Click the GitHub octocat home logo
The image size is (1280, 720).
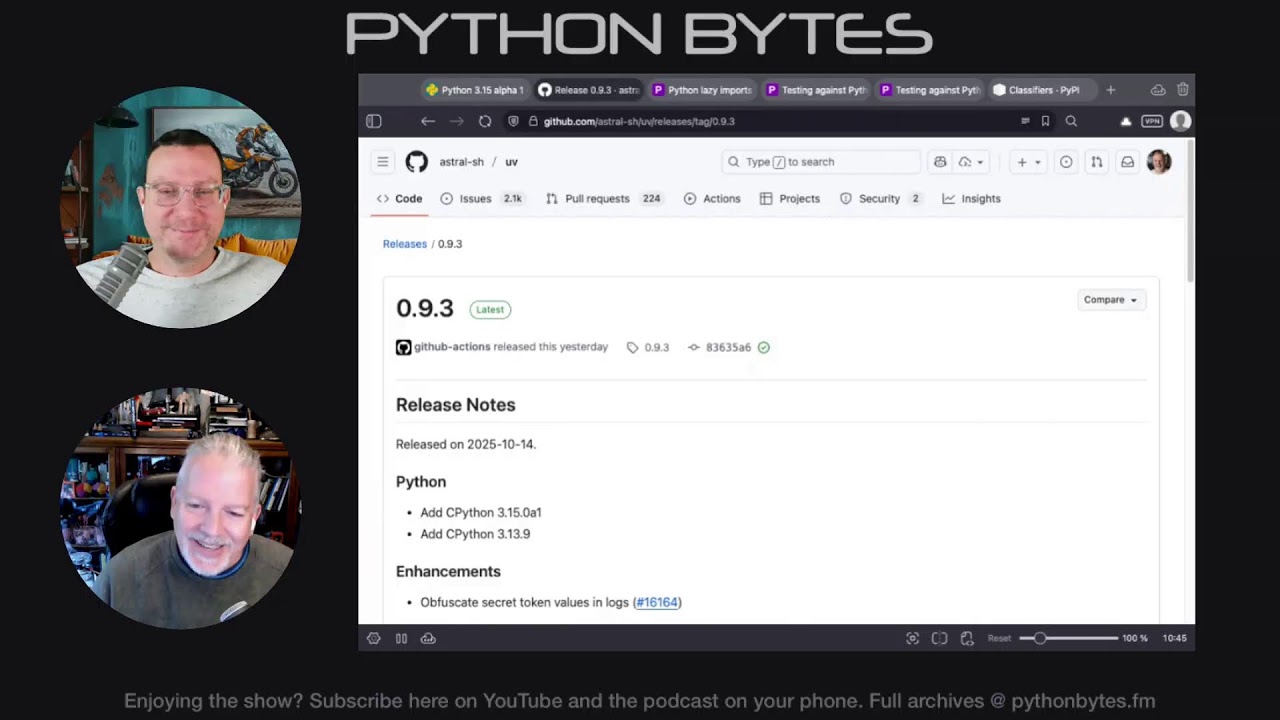(417, 161)
